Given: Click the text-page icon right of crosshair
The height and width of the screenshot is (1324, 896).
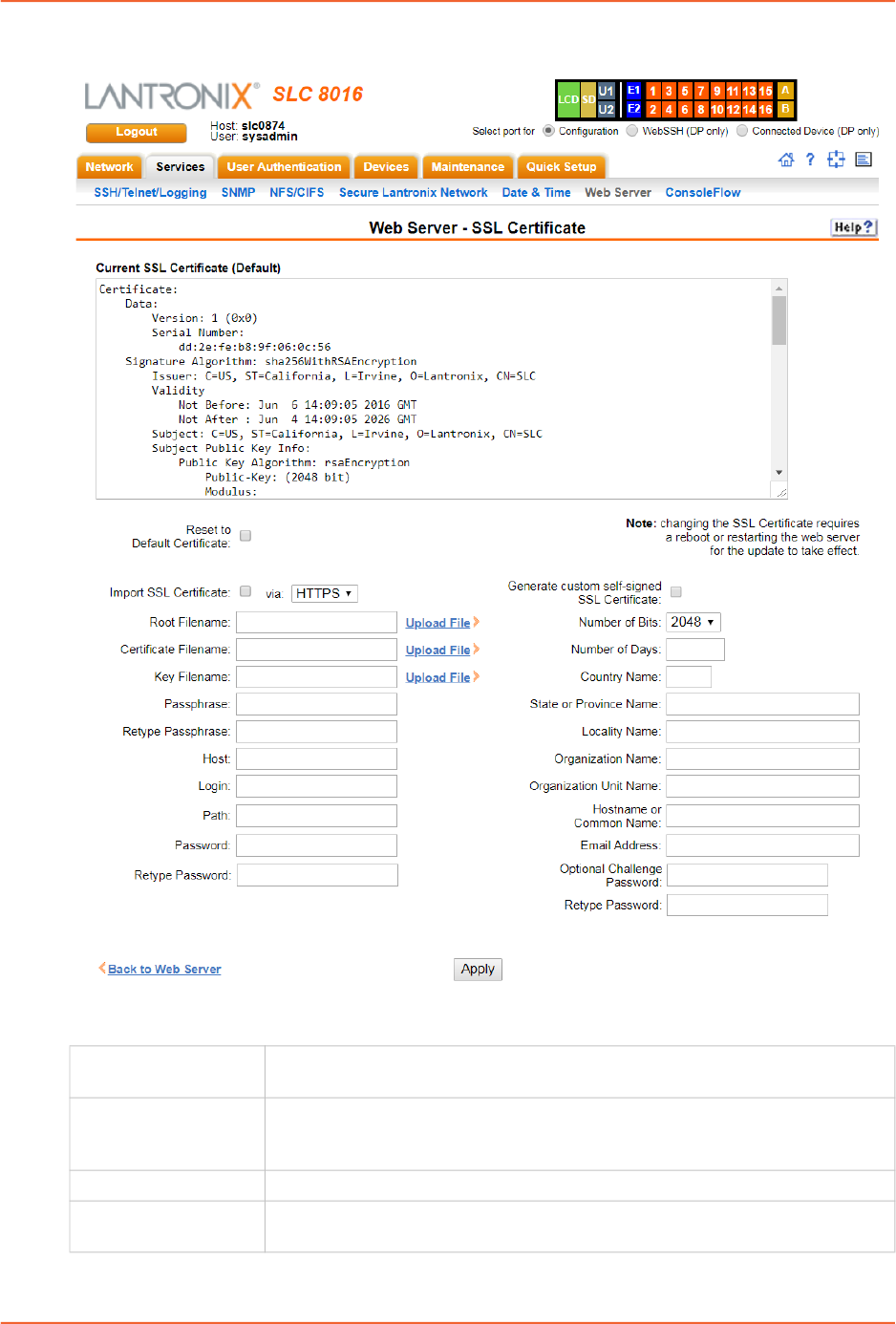Looking at the screenshot, I should pos(864,160).
